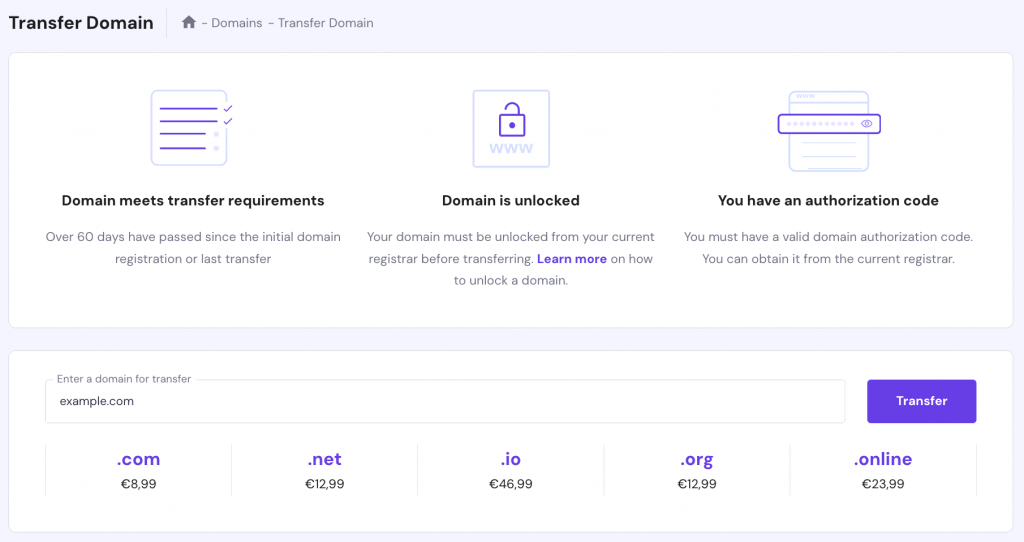Click the checklist transfer requirements illustration

tap(191, 128)
